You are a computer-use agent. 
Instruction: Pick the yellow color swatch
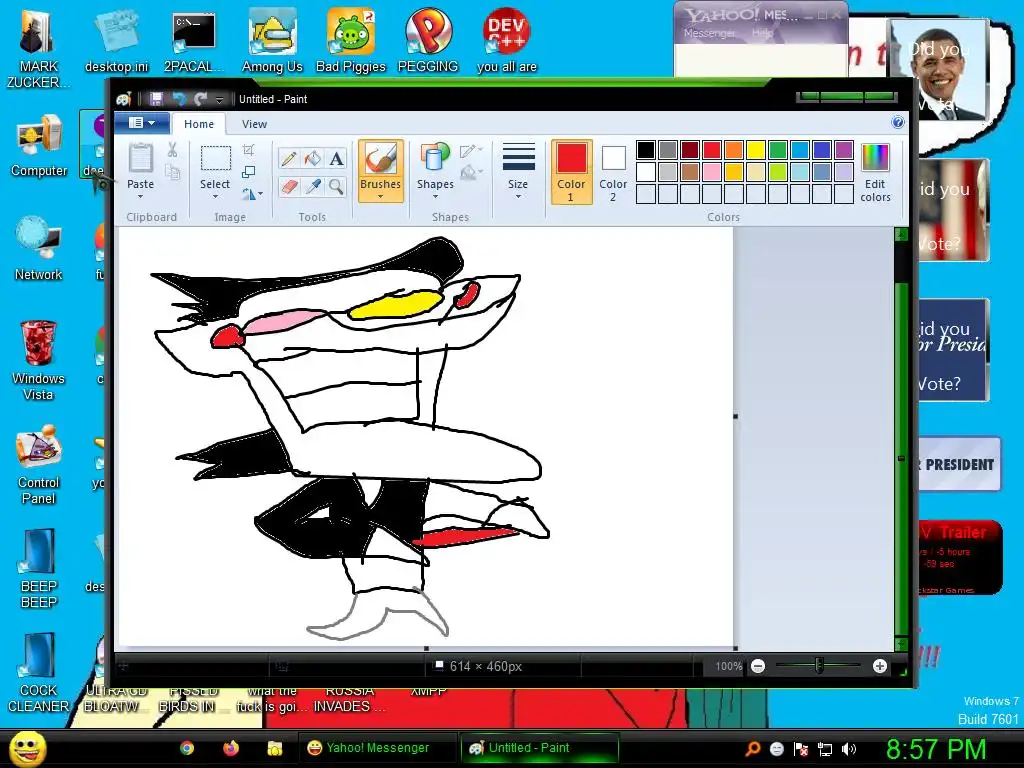[756, 150]
